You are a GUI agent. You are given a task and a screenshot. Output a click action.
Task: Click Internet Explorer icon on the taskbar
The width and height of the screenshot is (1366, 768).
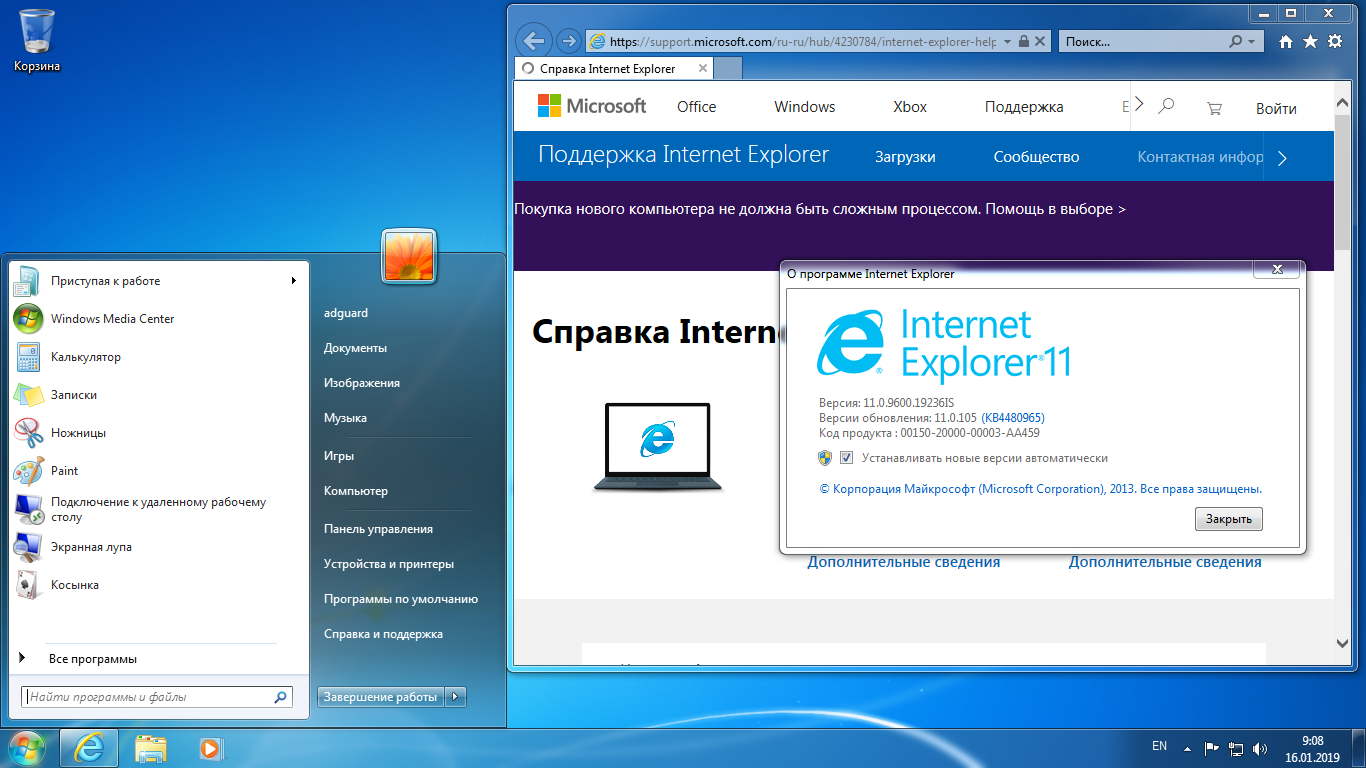[x=89, y=748]
